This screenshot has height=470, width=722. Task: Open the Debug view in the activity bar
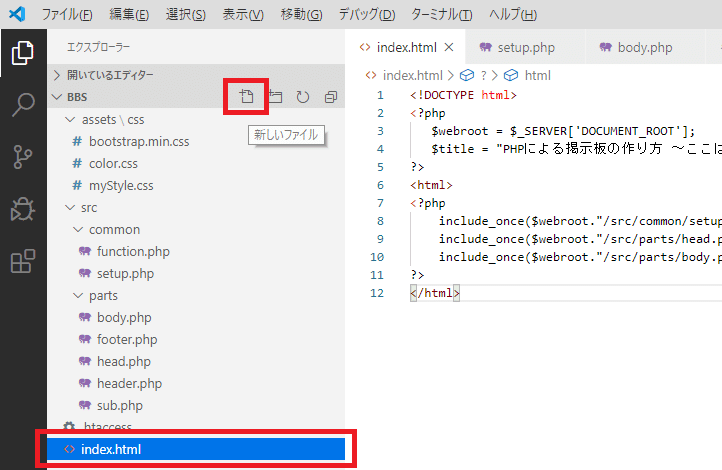coord(23,209)
